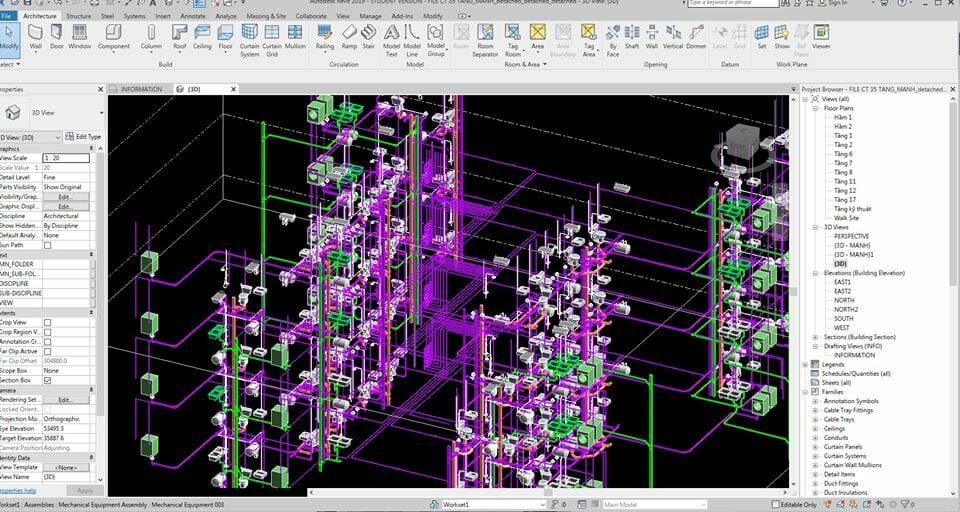Open the INFORMATION view tab

pyautogui.click(x=141, y=89)
